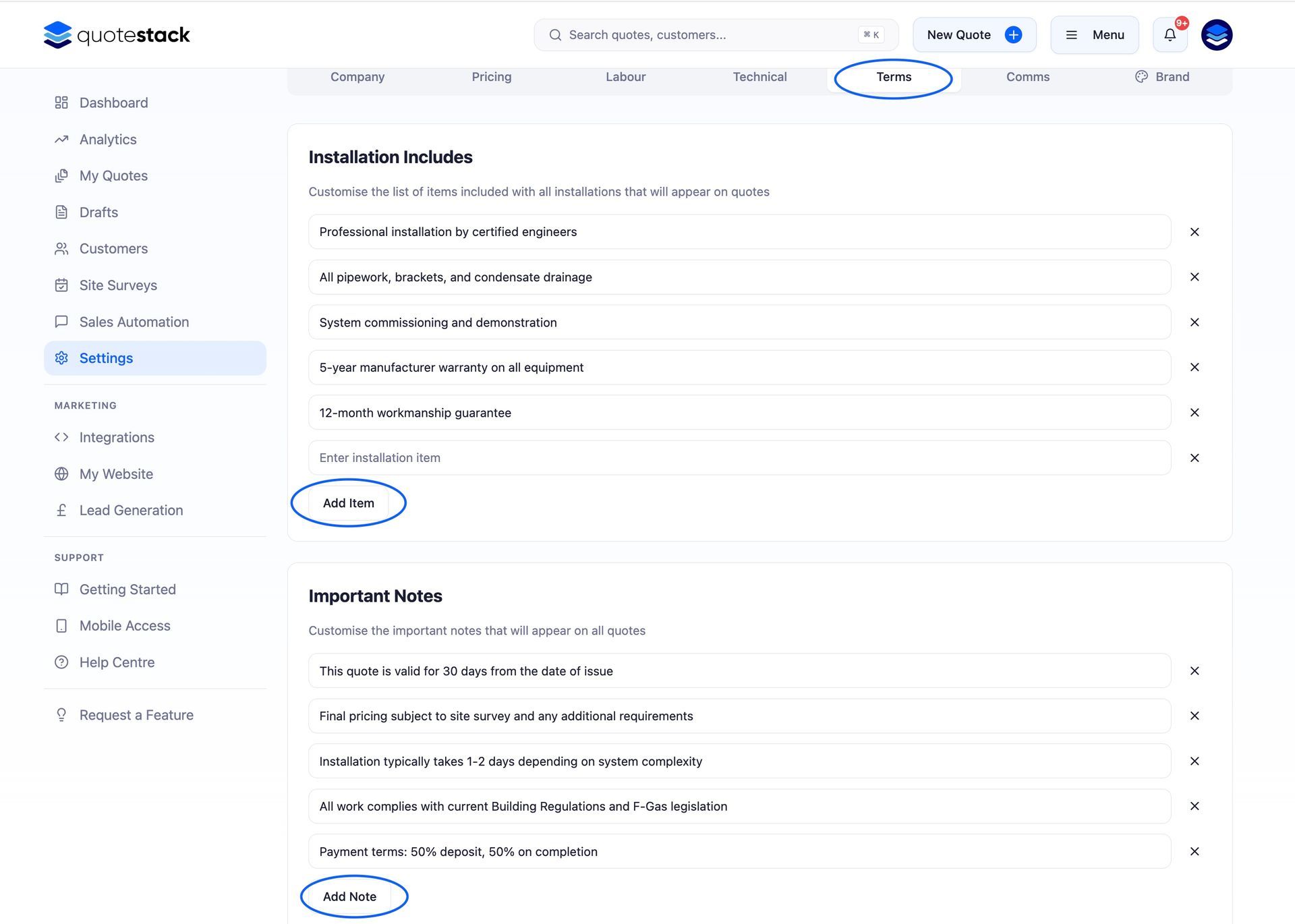Open Lead Generation page
Image resolution: width=1295 pixels, height=924 pixels.
[x=131, y=511]
